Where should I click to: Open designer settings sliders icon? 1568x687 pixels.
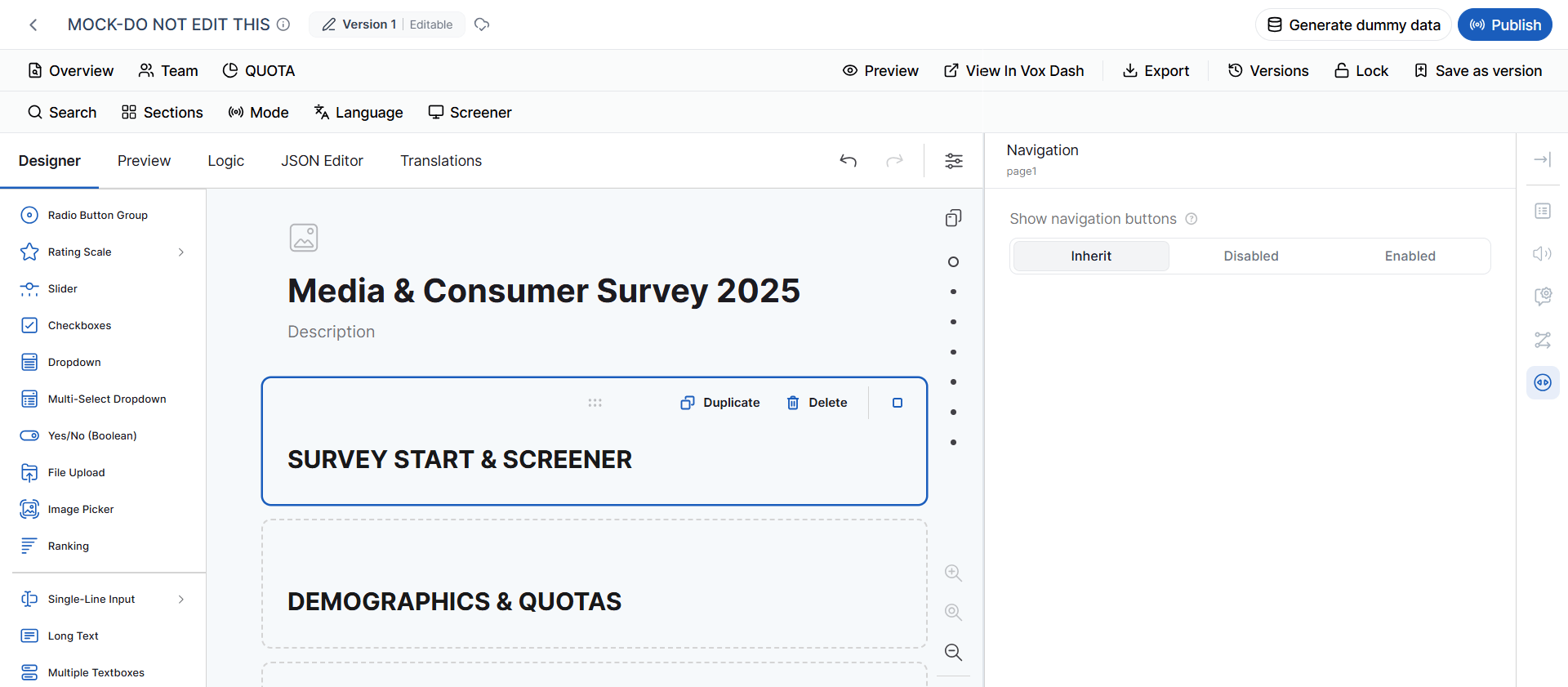pyautogui.click(x=954, y=161)
